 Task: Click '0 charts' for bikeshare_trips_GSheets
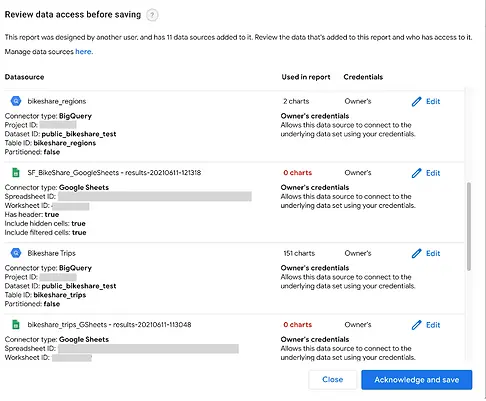click(298, 325)
